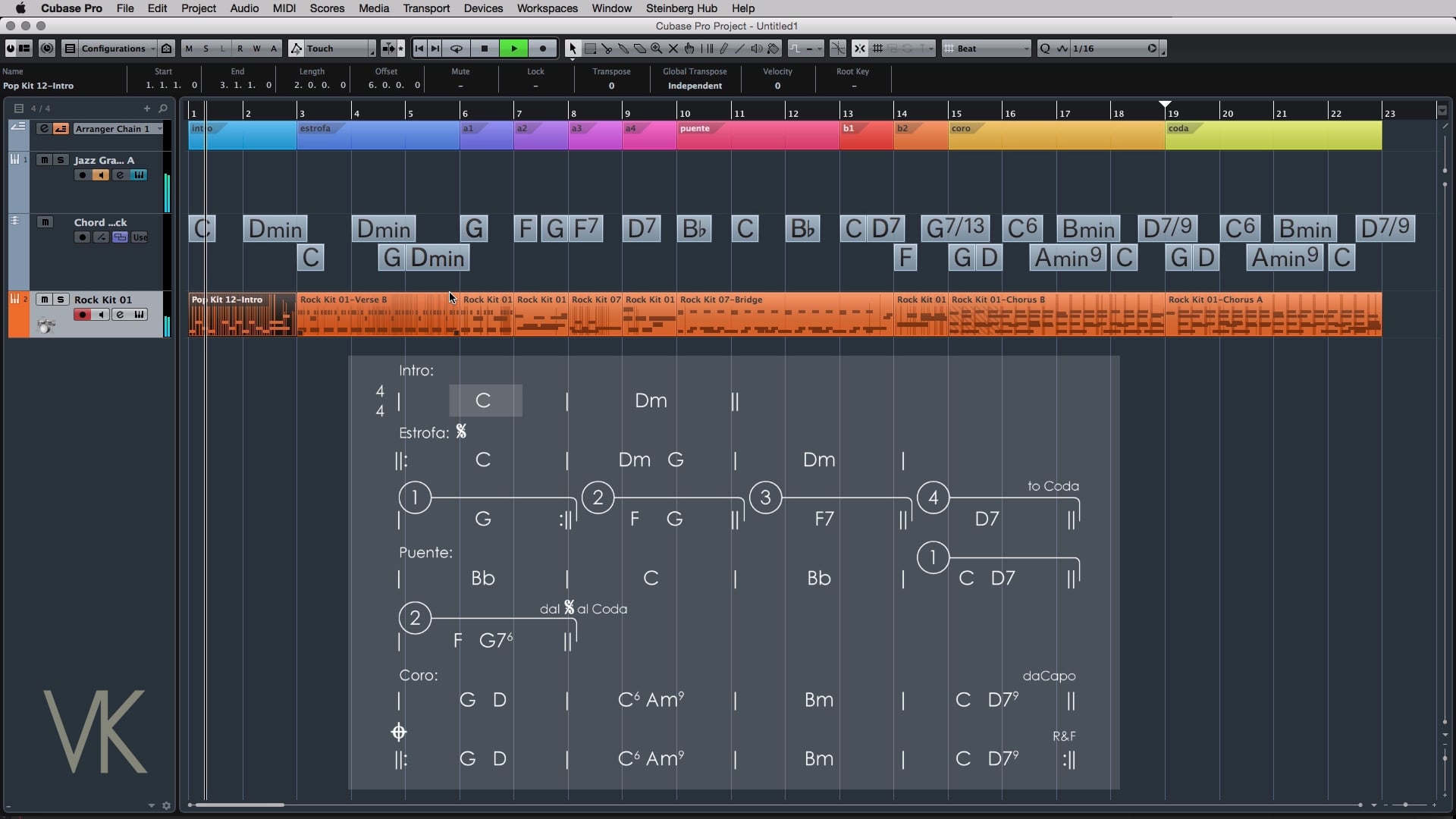Click the add track plus icon
The image size is (1456, 819).
[147, 108]
